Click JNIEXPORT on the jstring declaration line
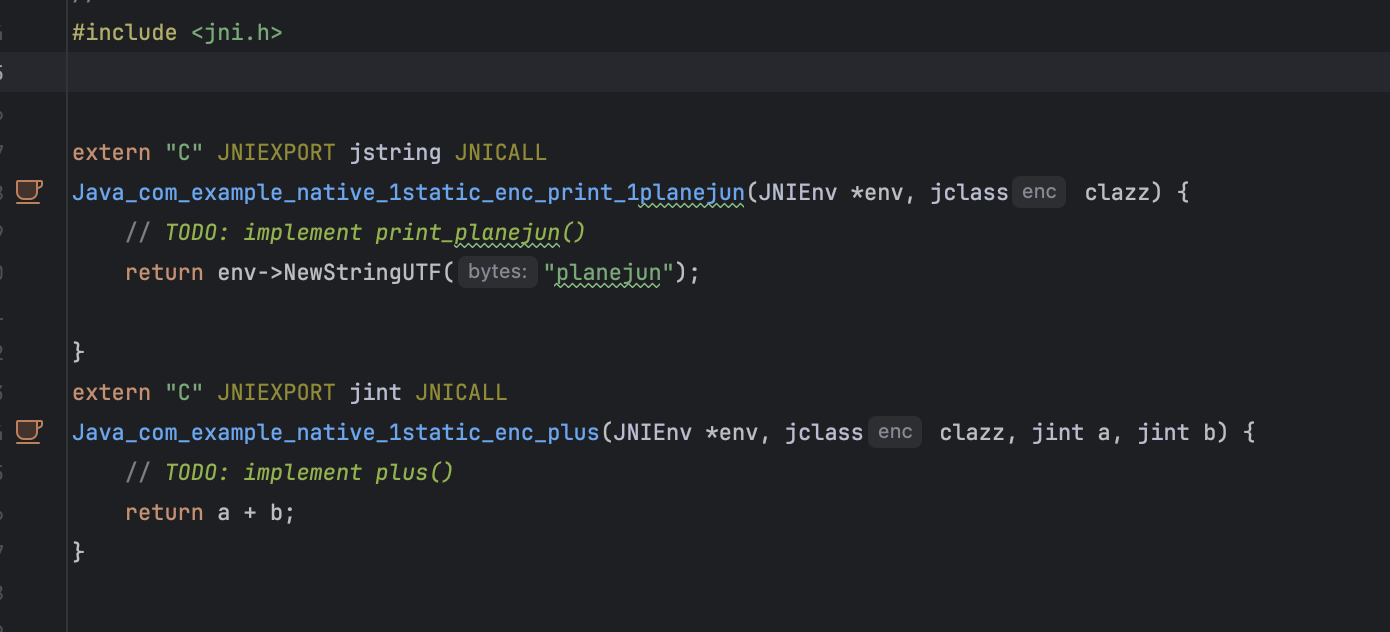This screenshot has height=632, width=1390. tap(276, 153)
